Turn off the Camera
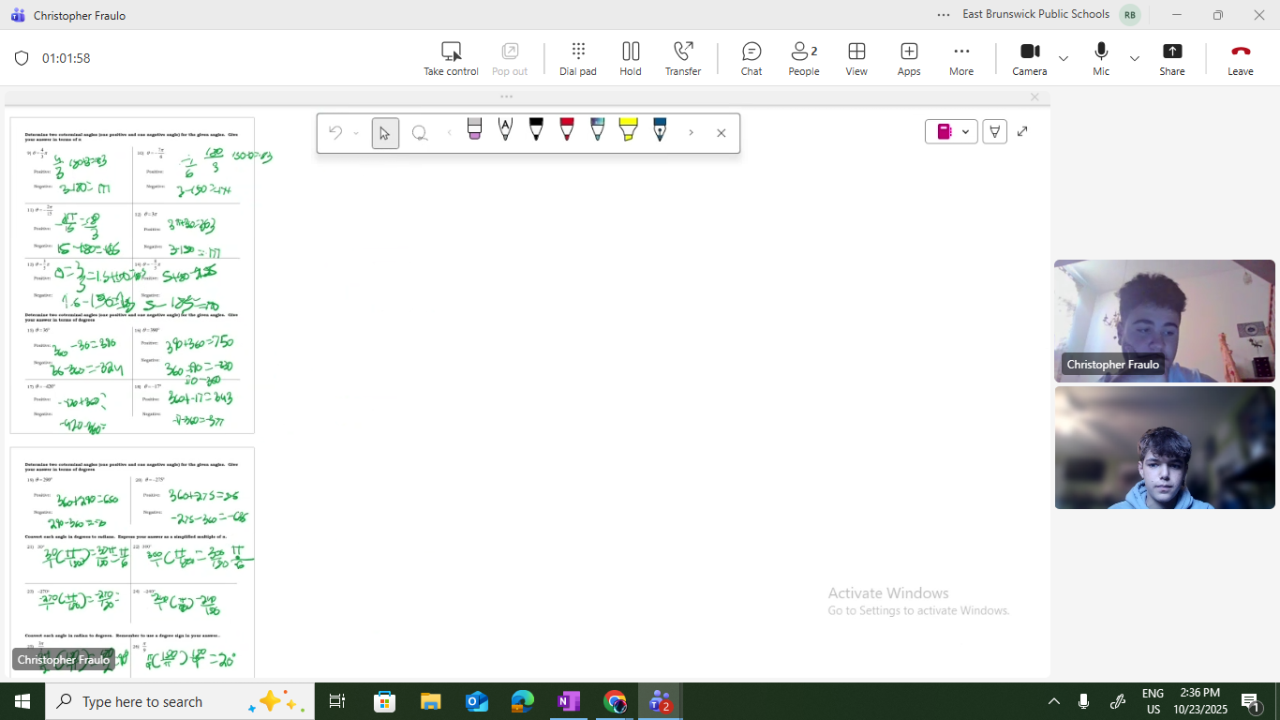 [1029, 58]
